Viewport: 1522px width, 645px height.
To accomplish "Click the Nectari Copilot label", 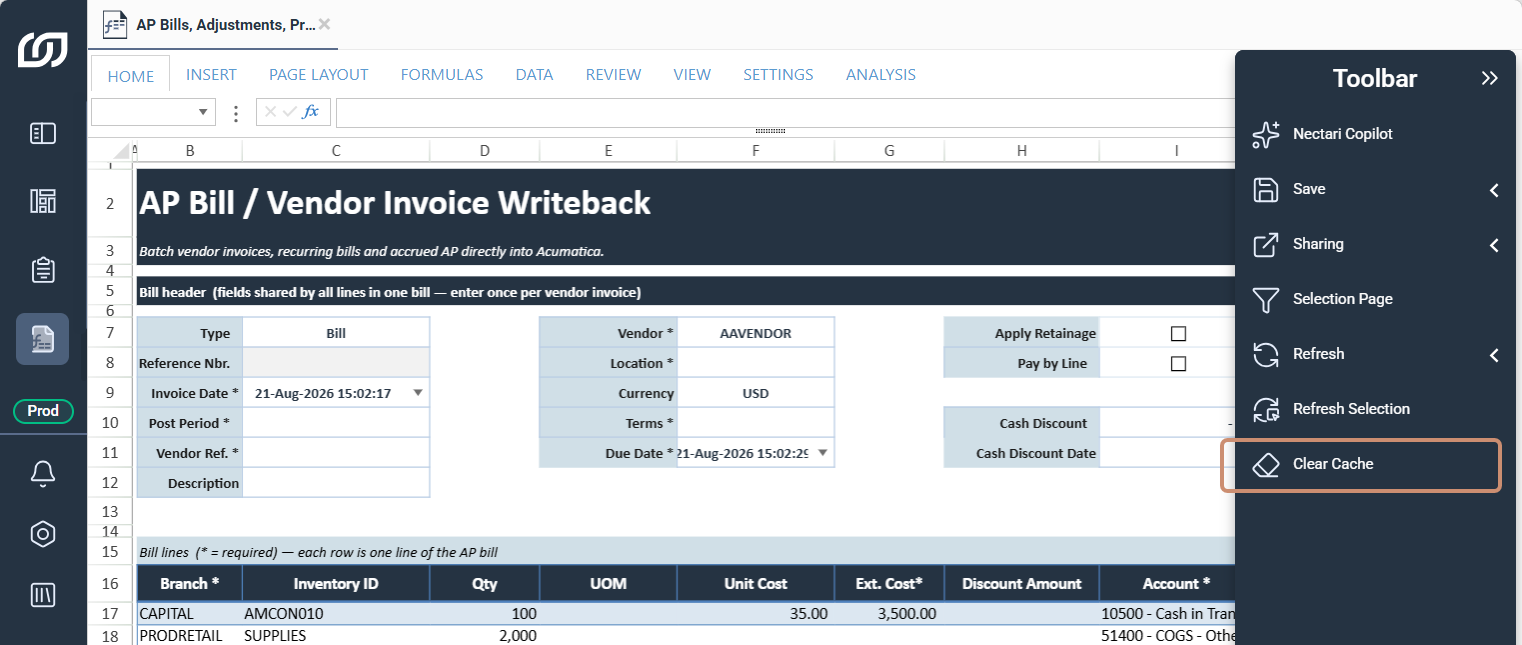I will [1342, 134].
